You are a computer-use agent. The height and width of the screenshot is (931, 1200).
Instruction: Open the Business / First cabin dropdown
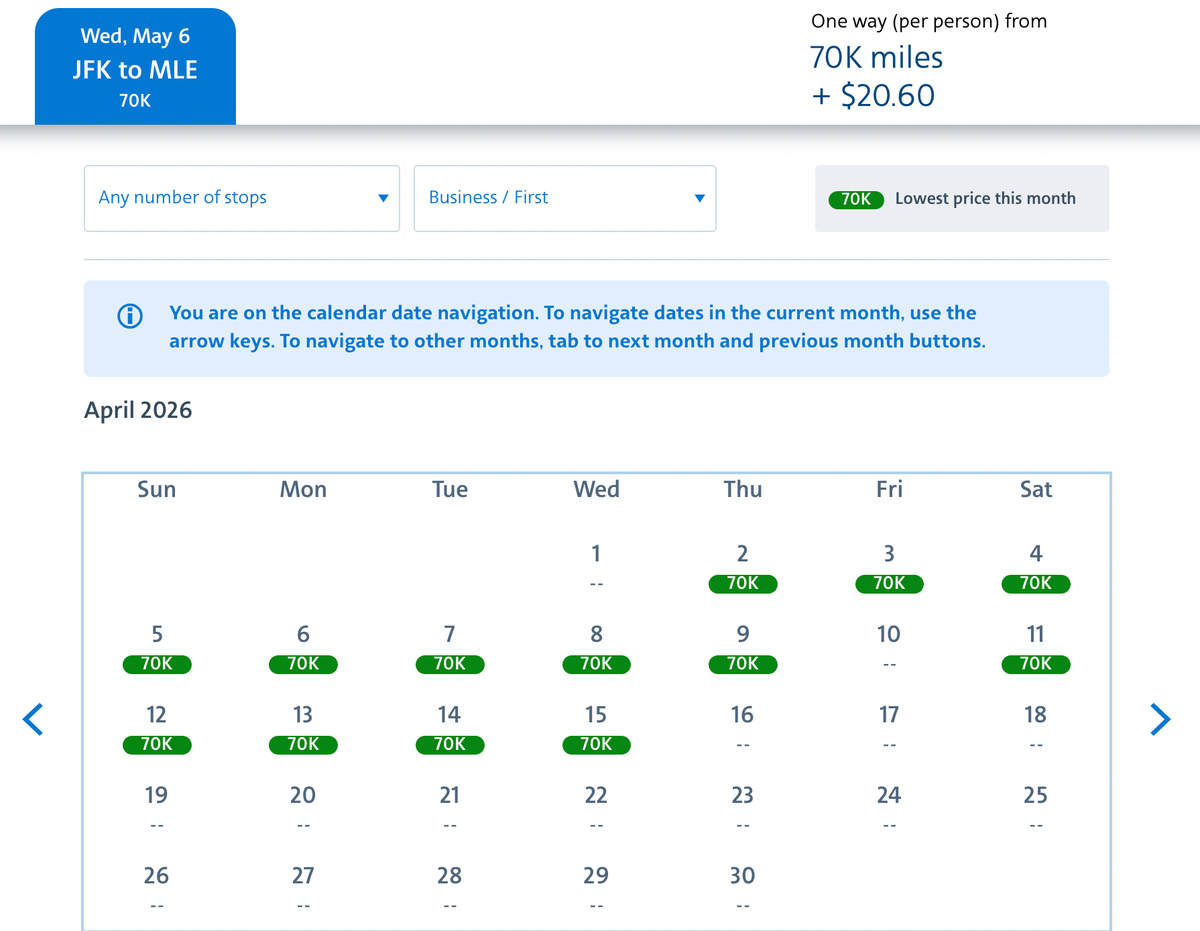[564, 198]
